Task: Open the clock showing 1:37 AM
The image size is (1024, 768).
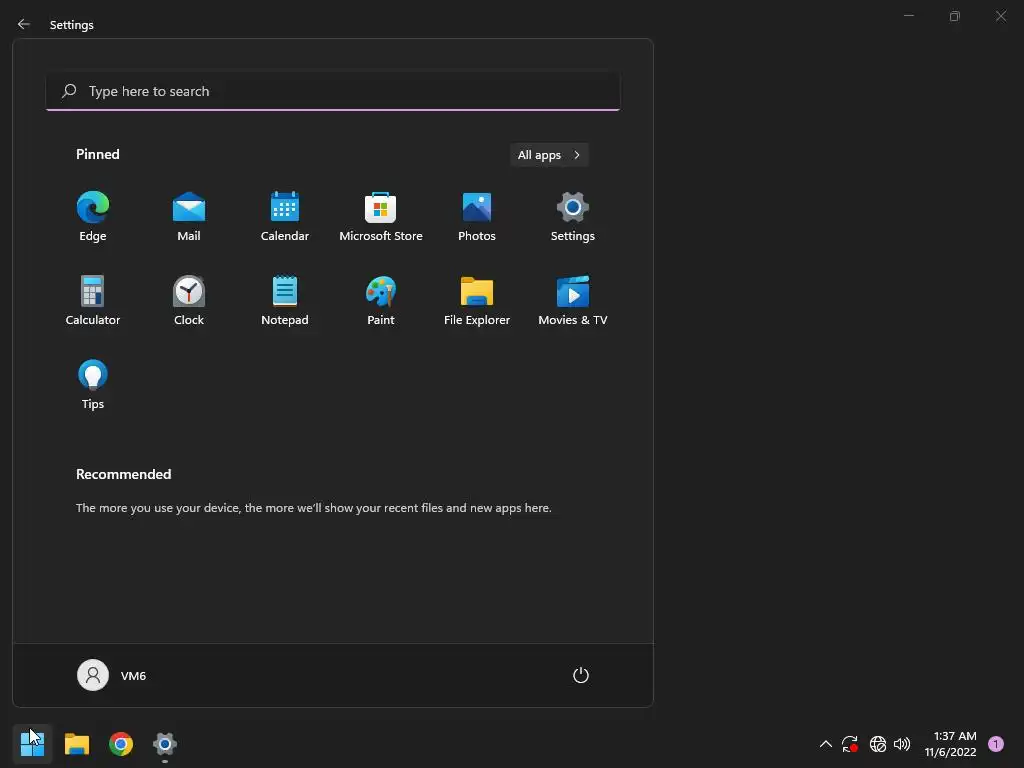Action: [950, 744]
